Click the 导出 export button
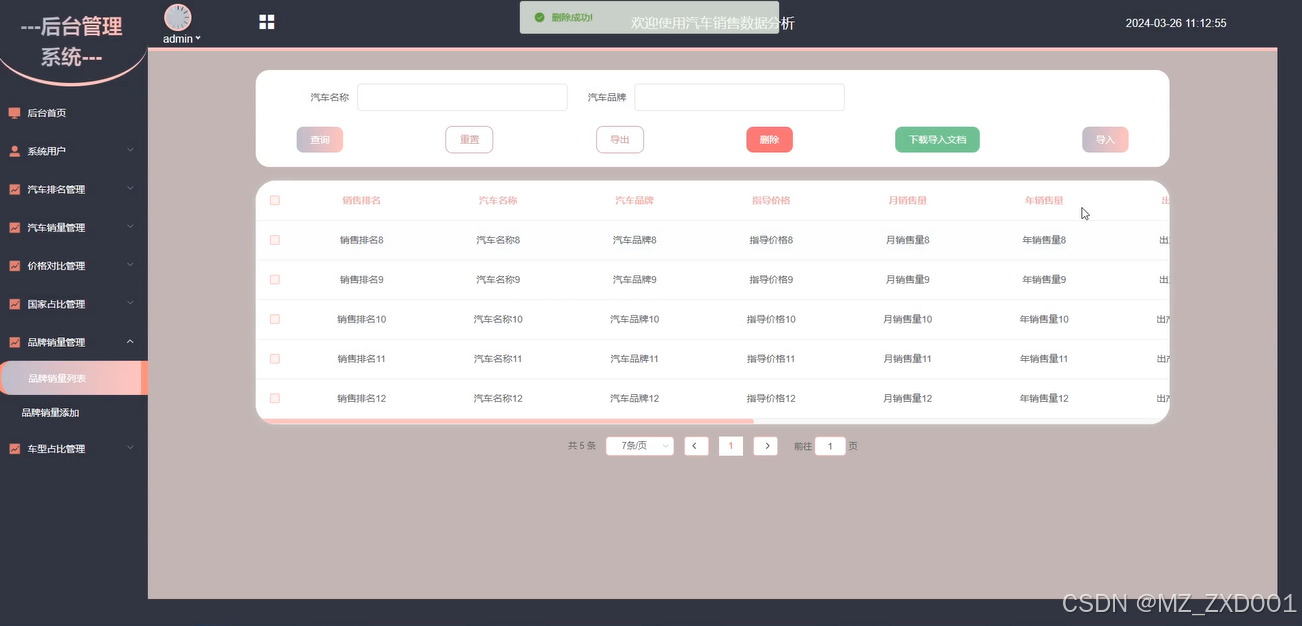 [620, 140]
